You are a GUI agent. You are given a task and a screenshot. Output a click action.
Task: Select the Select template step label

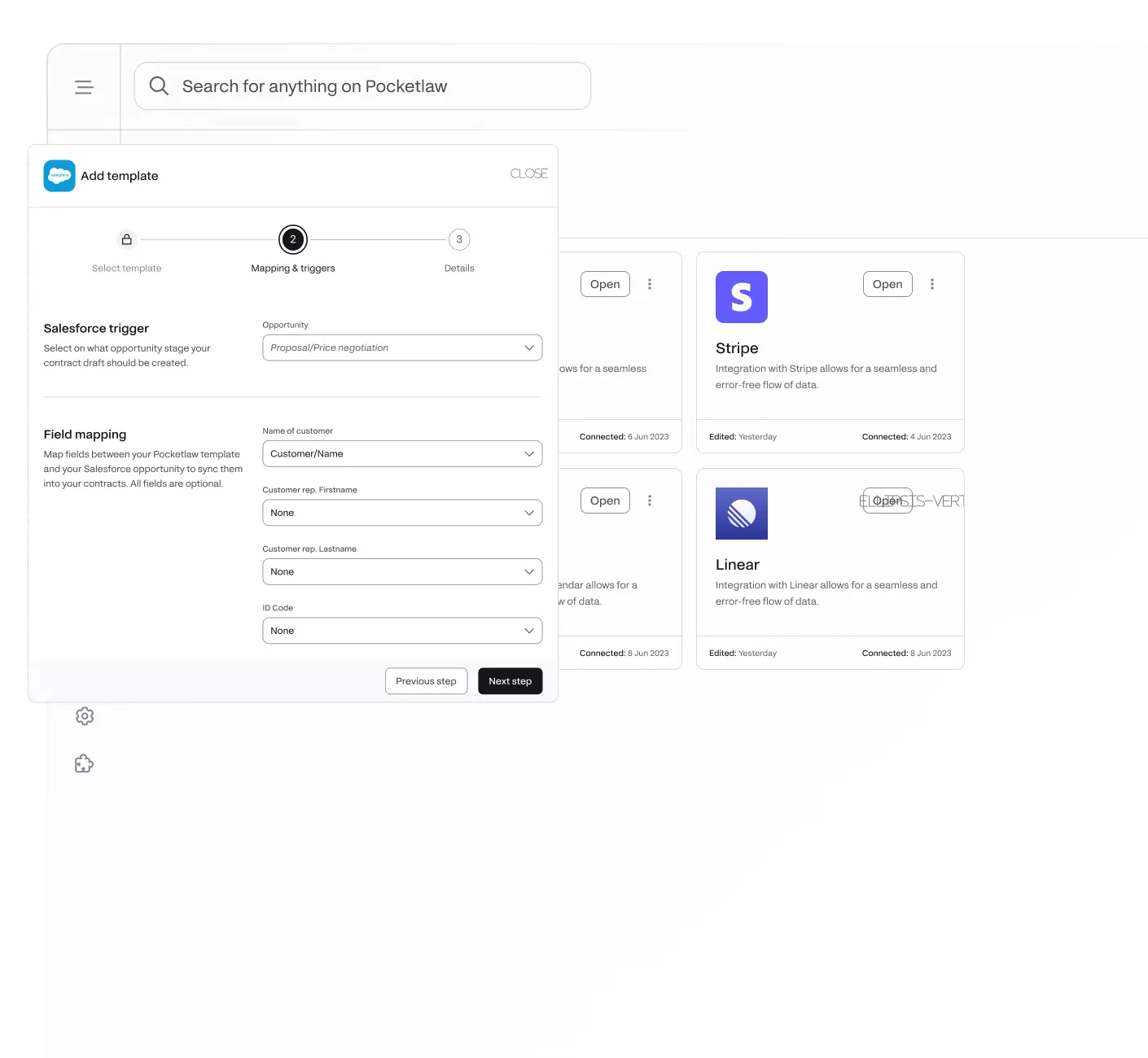point(127,269)
